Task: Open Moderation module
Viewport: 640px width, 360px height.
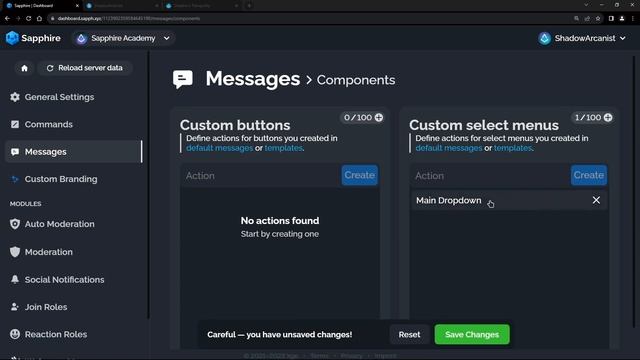Action: point(73,252)
